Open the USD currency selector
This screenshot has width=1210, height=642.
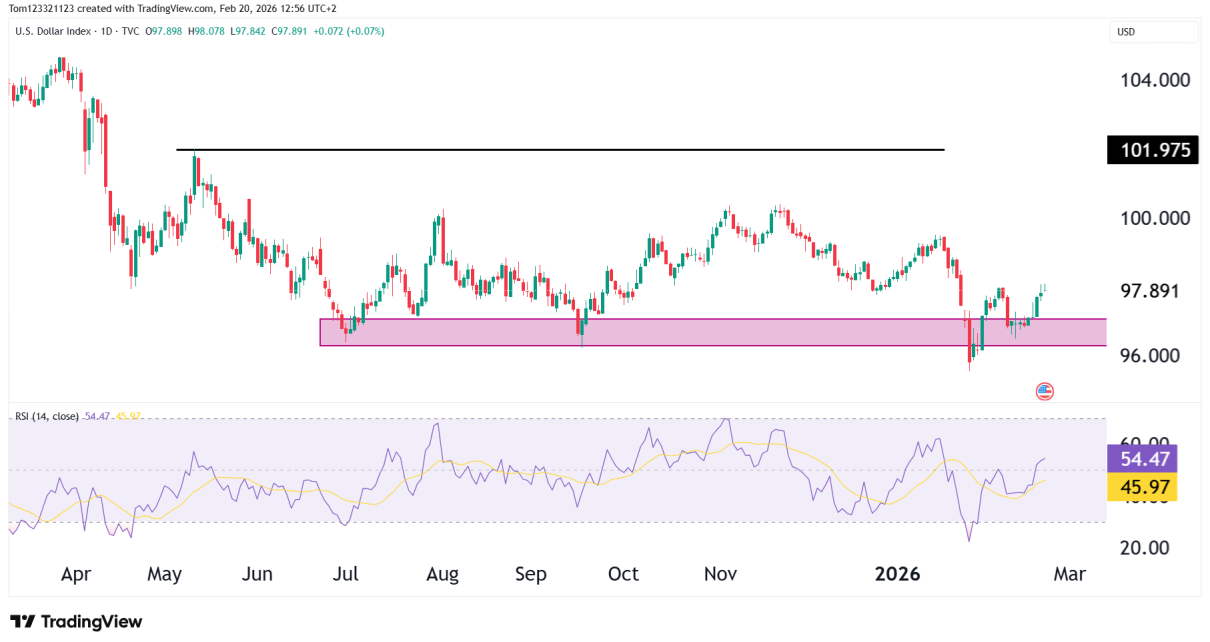pyautogui.click(x=1152, y=31)
